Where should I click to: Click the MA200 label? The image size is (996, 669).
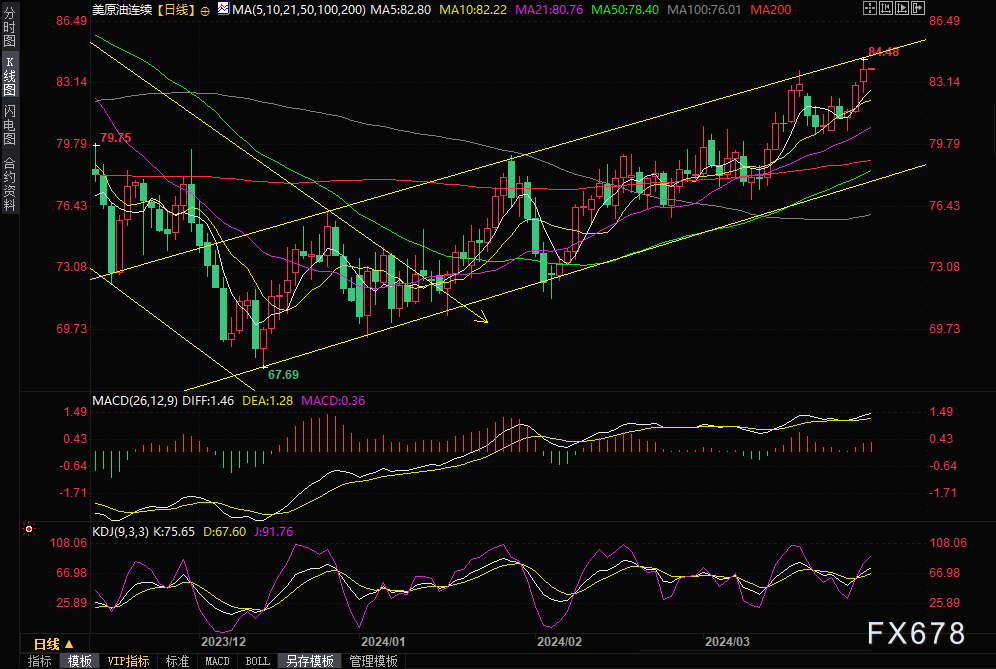pyautogui.click(x=771, y=10)
